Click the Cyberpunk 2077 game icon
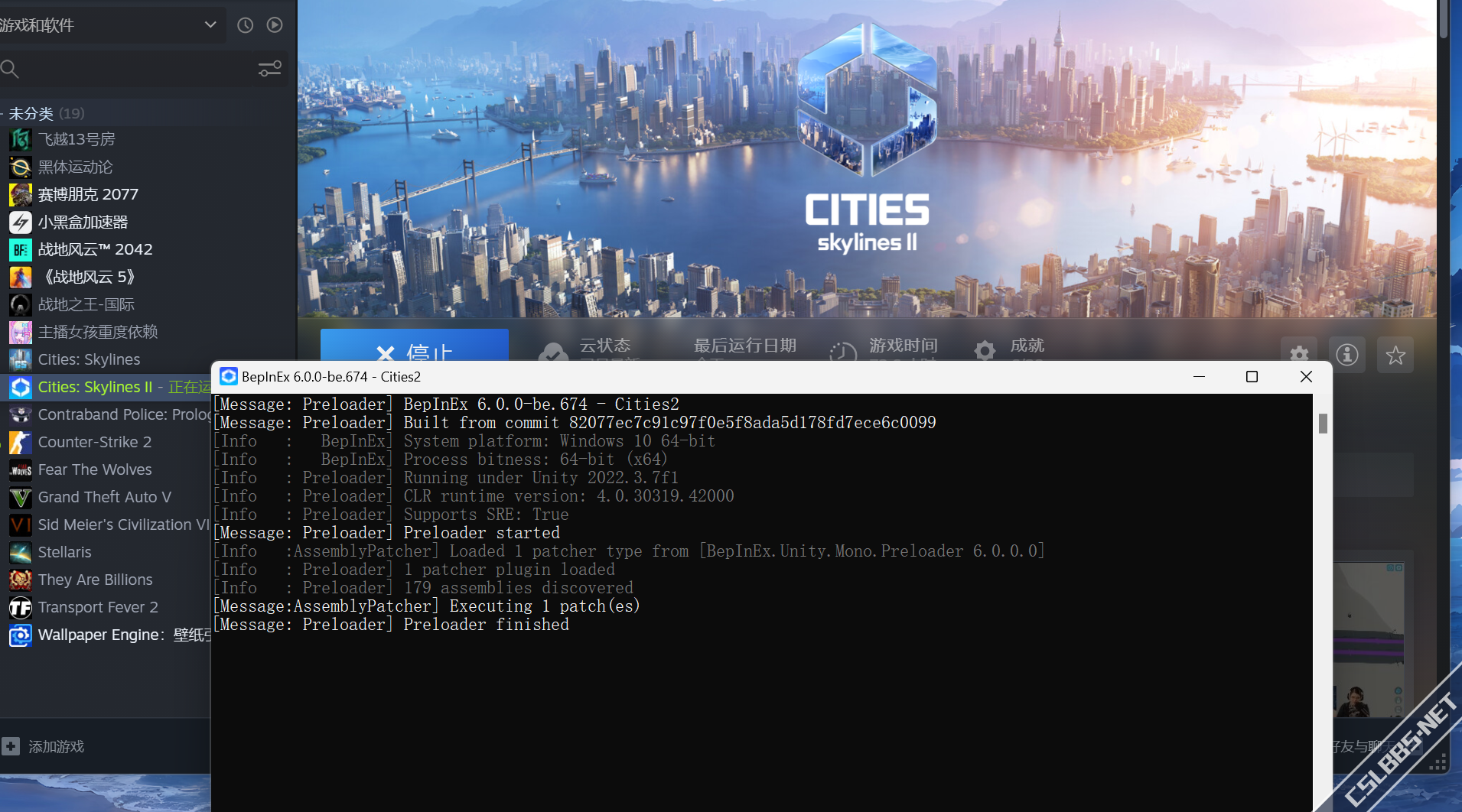Image resolution: width=1462 pixels, height=812 pixels. click(21, 194)
